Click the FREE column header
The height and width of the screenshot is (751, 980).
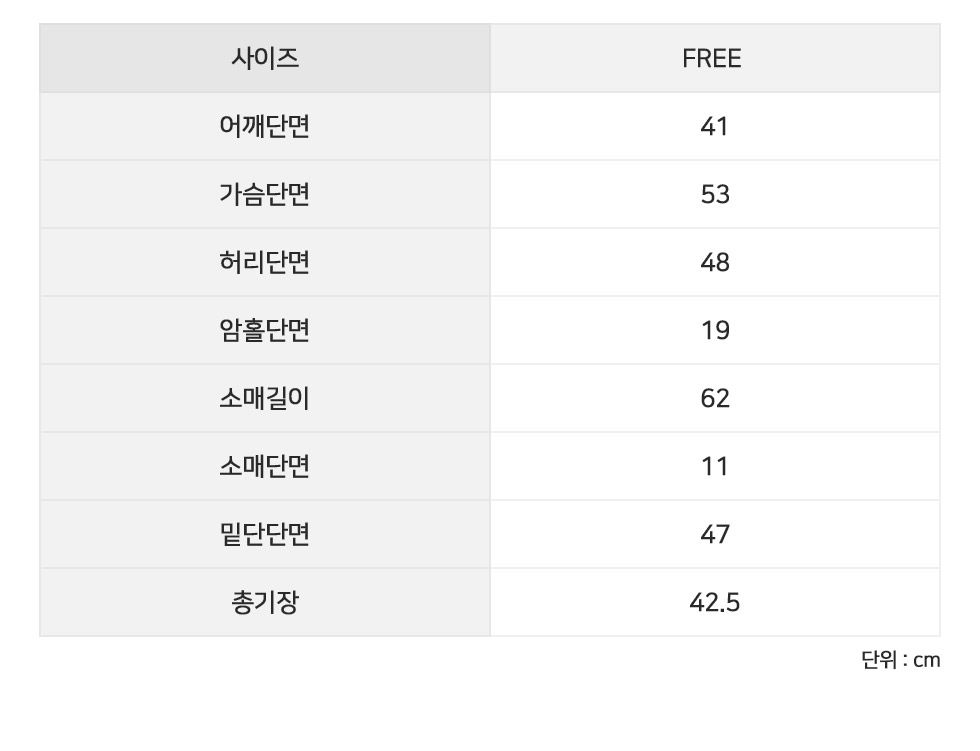(712, 58)
